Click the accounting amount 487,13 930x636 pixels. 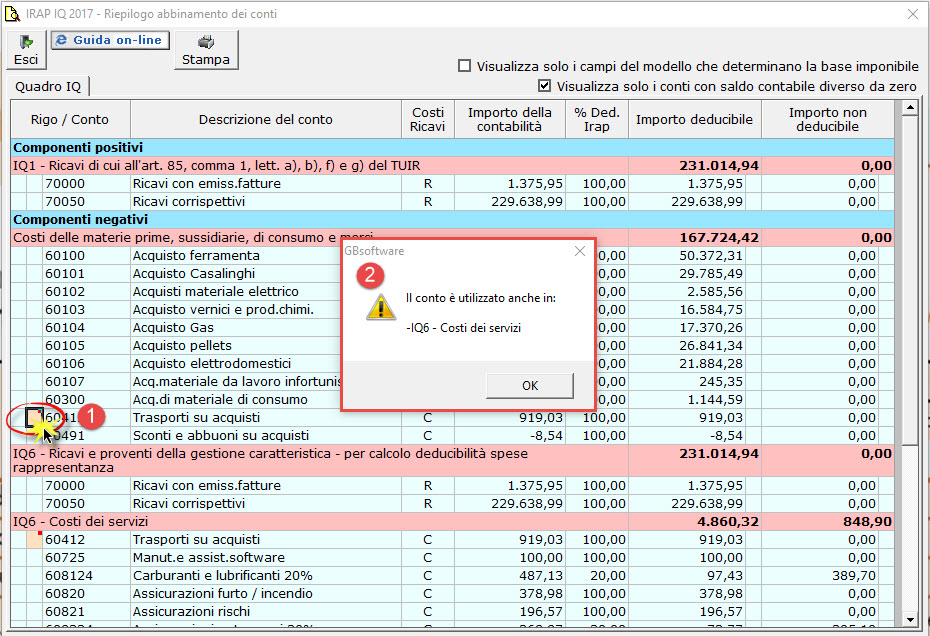540,575
